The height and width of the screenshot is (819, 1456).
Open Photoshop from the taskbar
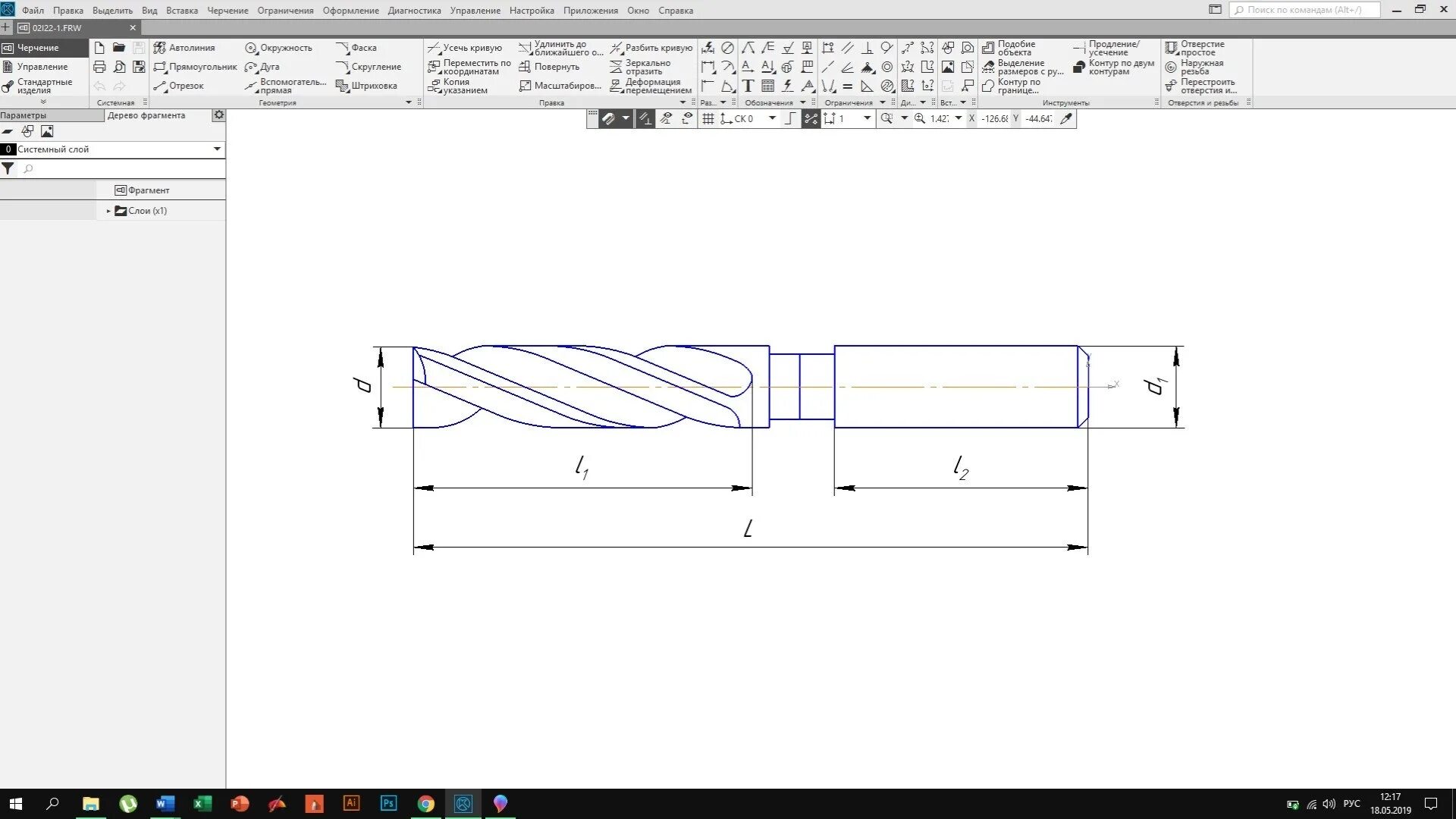pyautogui.click(x=388, y=804)
